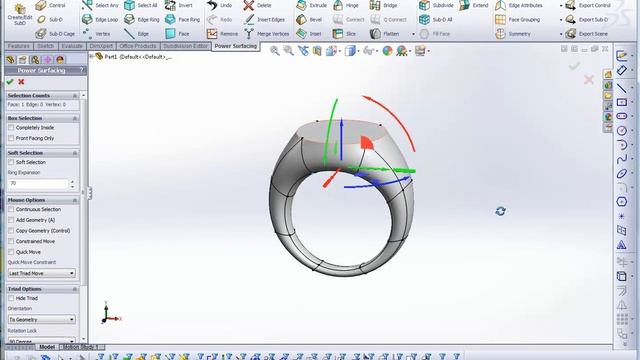Open the Edge Attributes tool
Image resolution: width=640 pixels, height=360 pixels.
point(519,5)
